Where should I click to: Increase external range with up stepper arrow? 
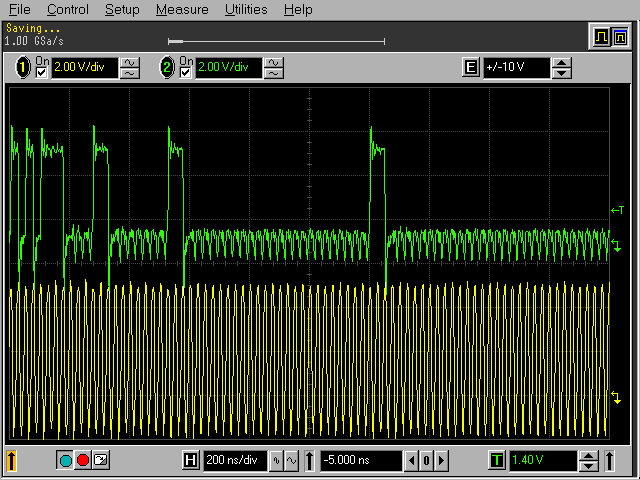tap(562, 63)
